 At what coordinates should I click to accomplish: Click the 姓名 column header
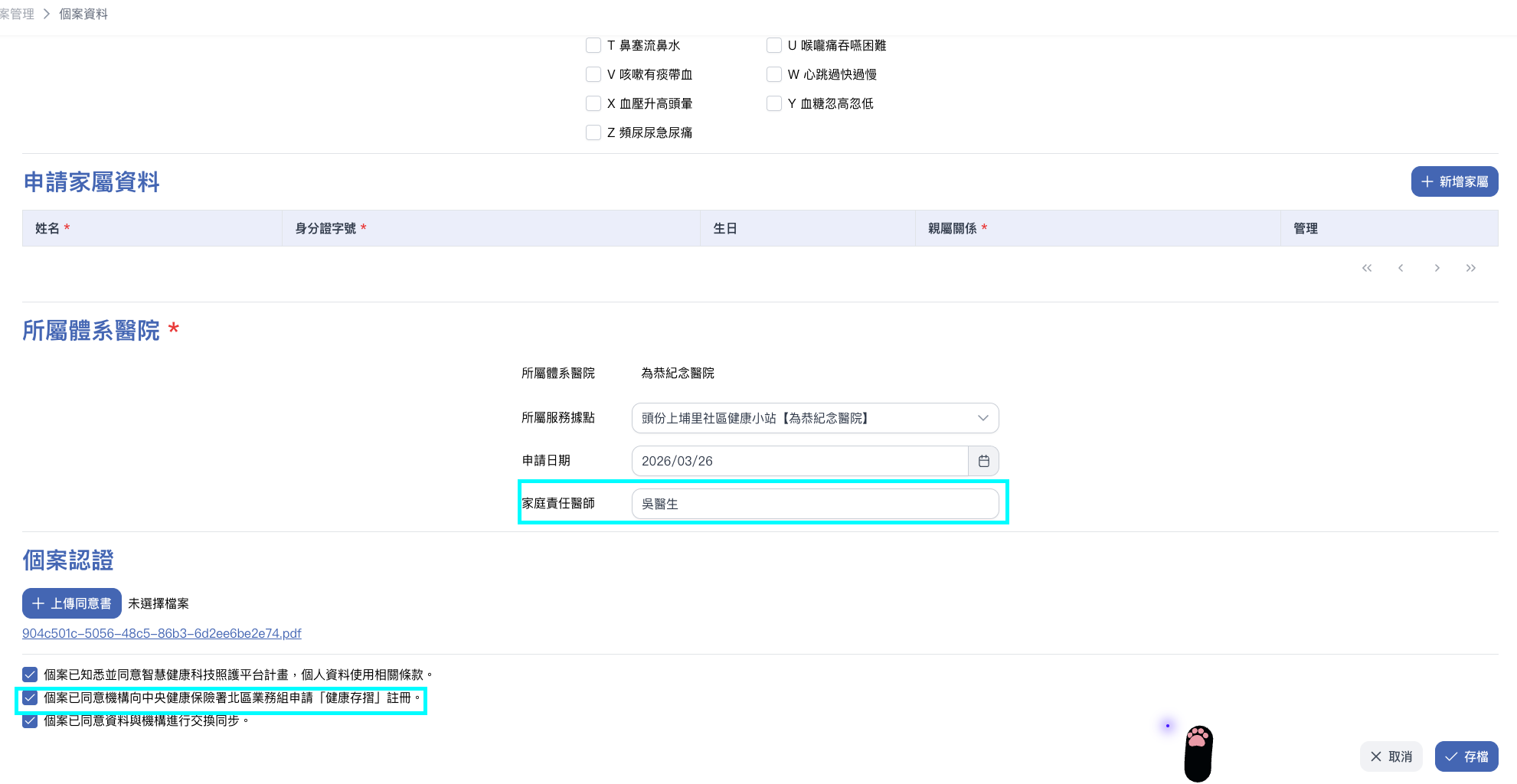coord(47,228)
